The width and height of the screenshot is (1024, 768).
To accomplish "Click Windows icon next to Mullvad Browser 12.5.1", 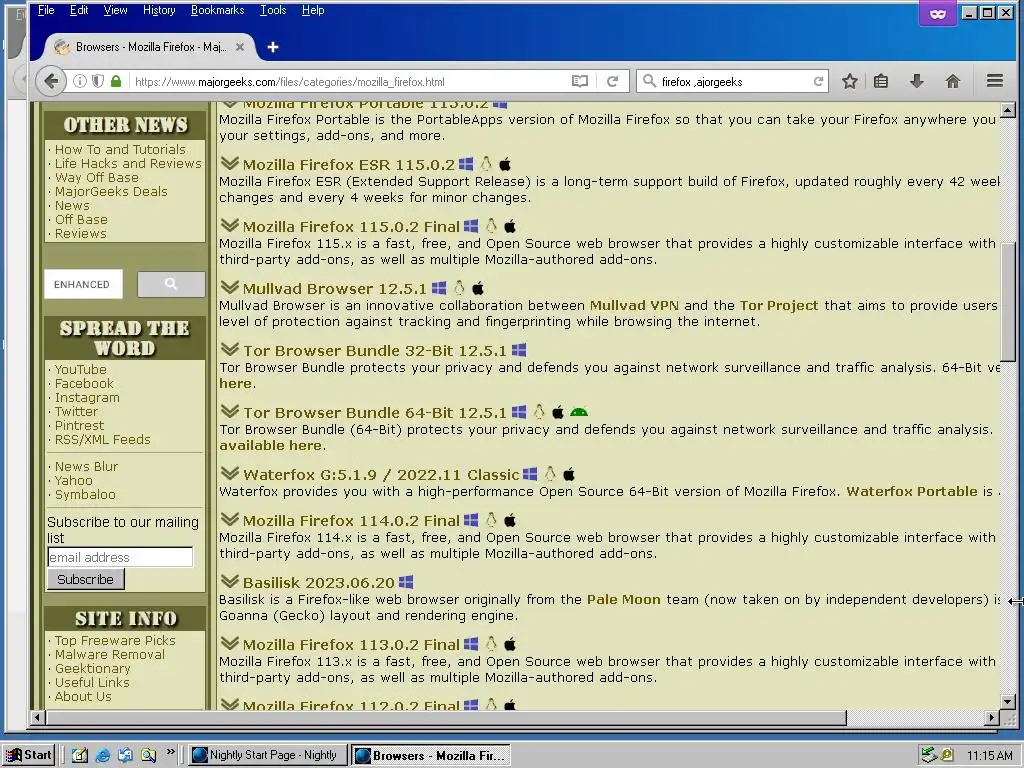I will point(440,288).
